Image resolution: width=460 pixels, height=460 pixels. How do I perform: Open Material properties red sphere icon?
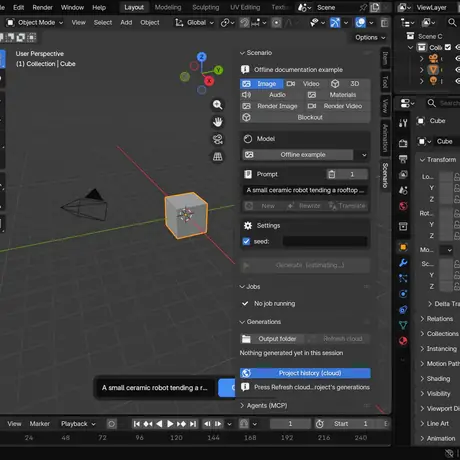pyautogui.click(x=403, y=341)
